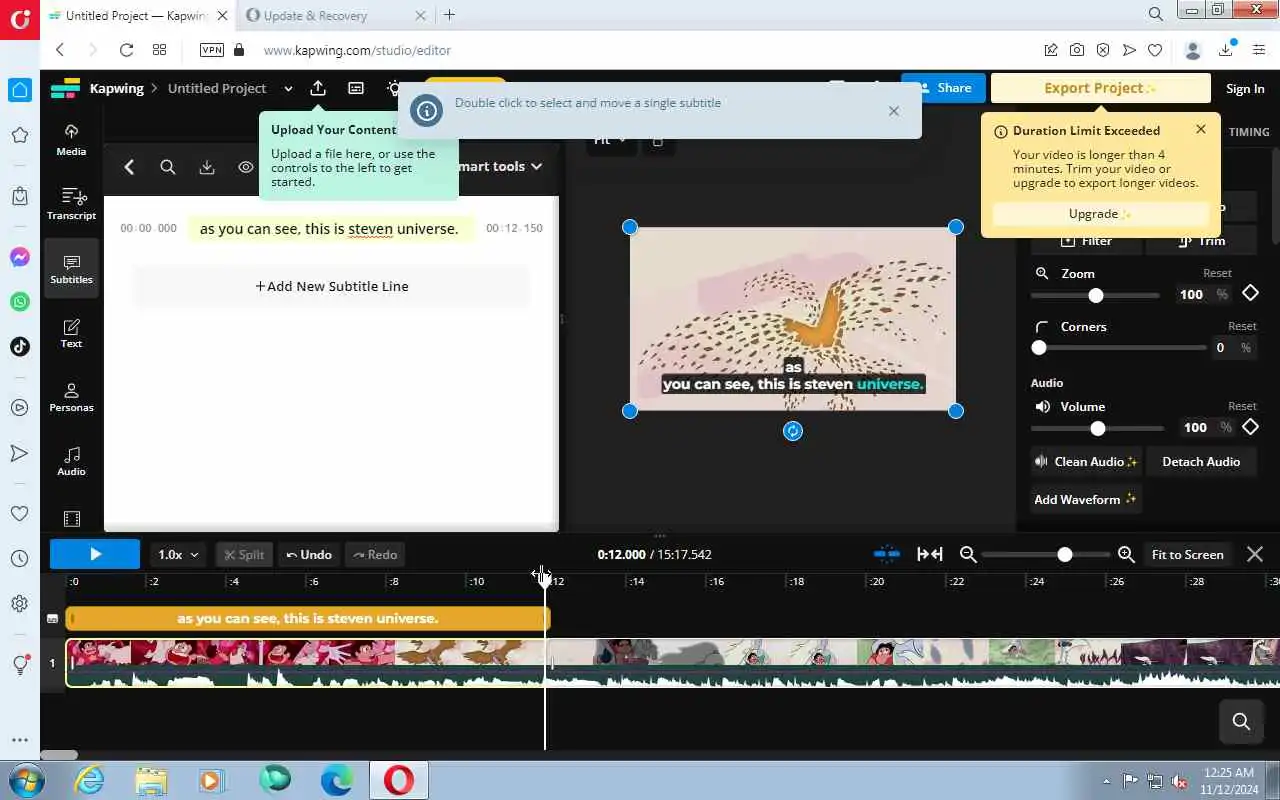The width and height of the screenshot is (1280, 800).
Task: Dismiss the Duration Limit Exceeded notice
Action: click(1201, 129)
